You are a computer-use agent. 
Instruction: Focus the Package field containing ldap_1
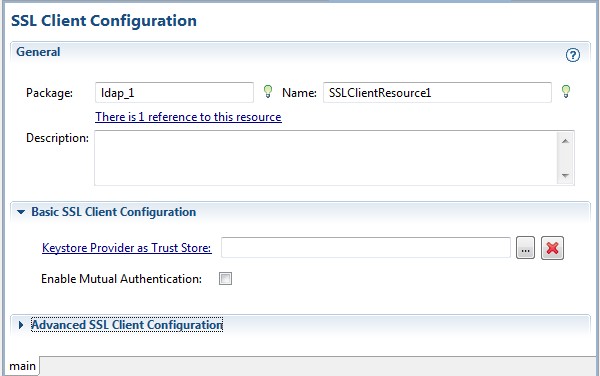pyautogui.click(x=174, y=93)
